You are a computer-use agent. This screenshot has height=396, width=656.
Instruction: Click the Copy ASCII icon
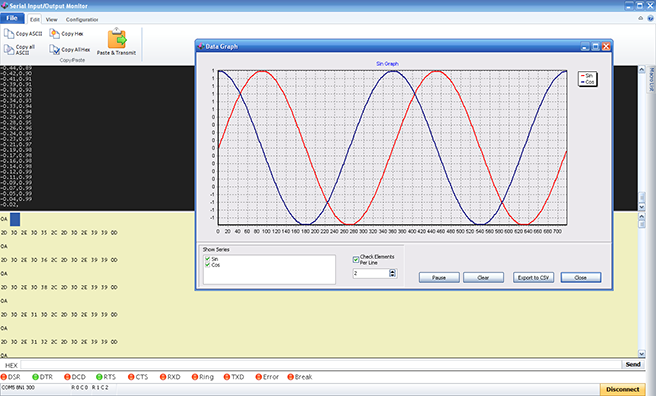click(x=9, y=33)
